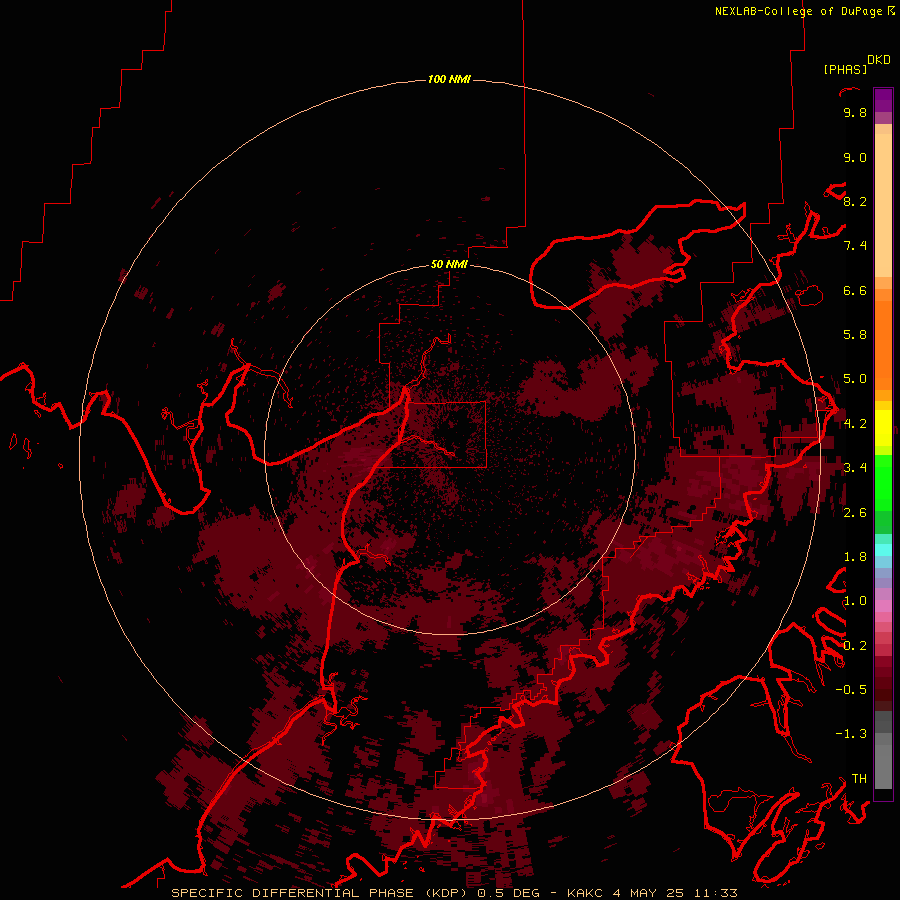Image resolution: width=900 pixels, height=900 pixels.
Task: Click the "-0.5" scale value
Action: coord(851,690)
